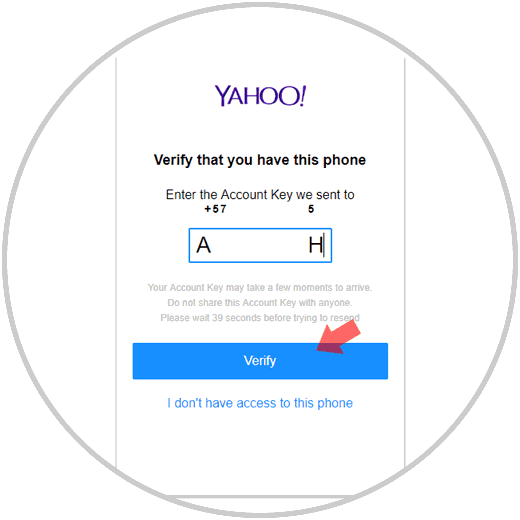This screenshot has height=520, width=520.
Task: Click the hidden middle part of the phone number
Action: point(267,209)
